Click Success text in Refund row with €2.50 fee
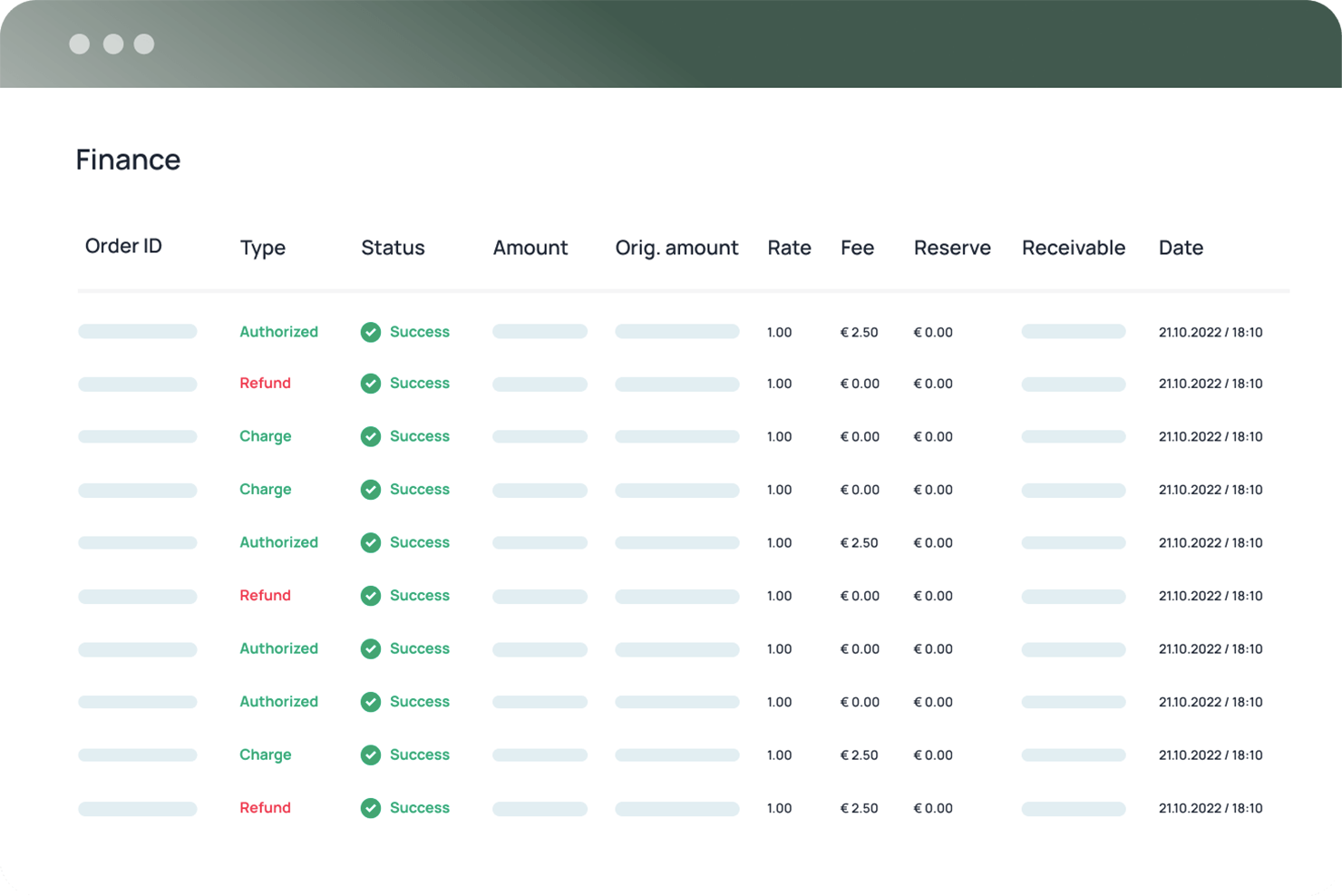Image resolution: width=1342 pixels, height=896 pixels. point(420,808)
